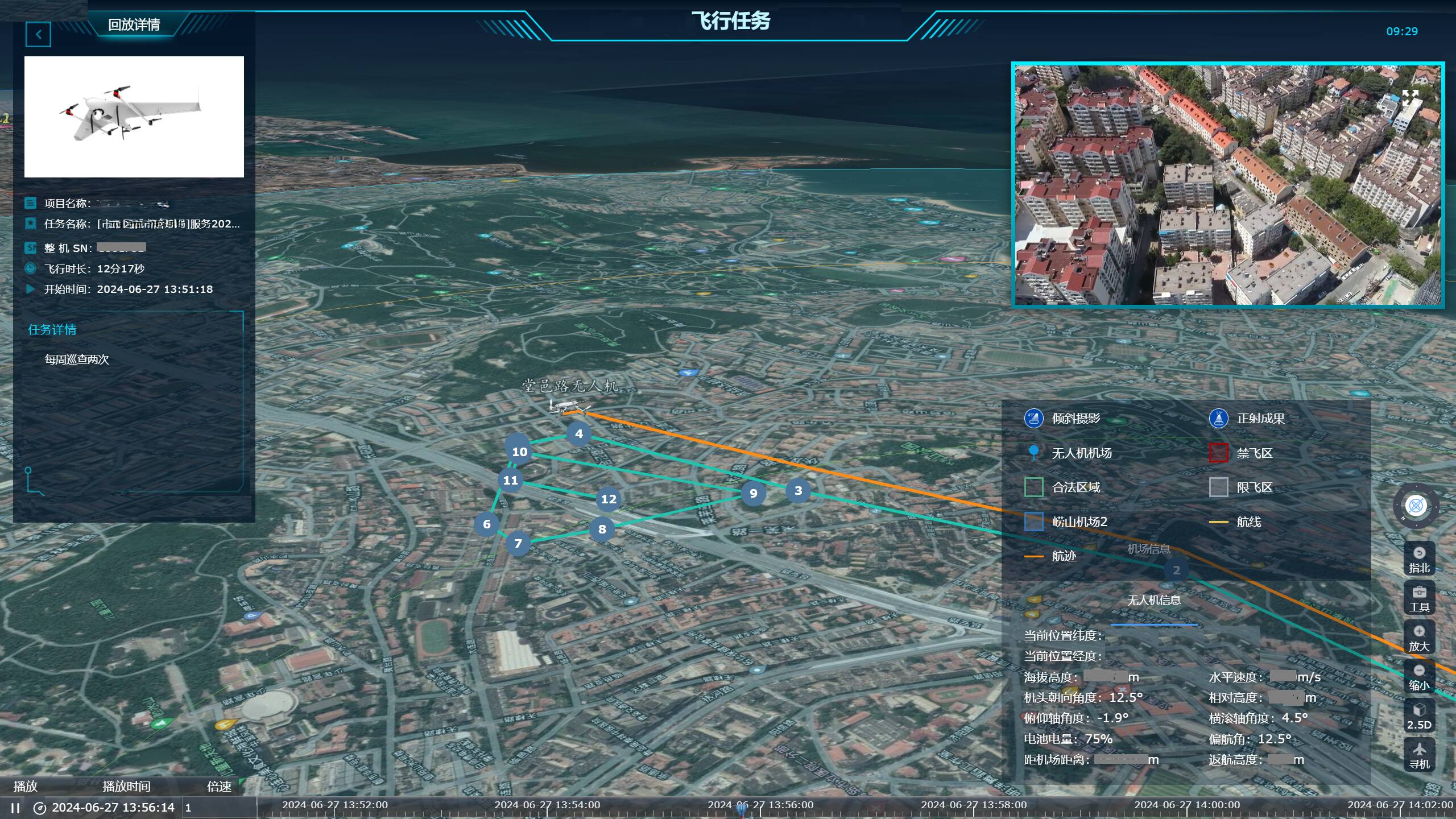Select waypoint 7 on the route
Screen dimensions: 1456x819
[x=518, y=543]
